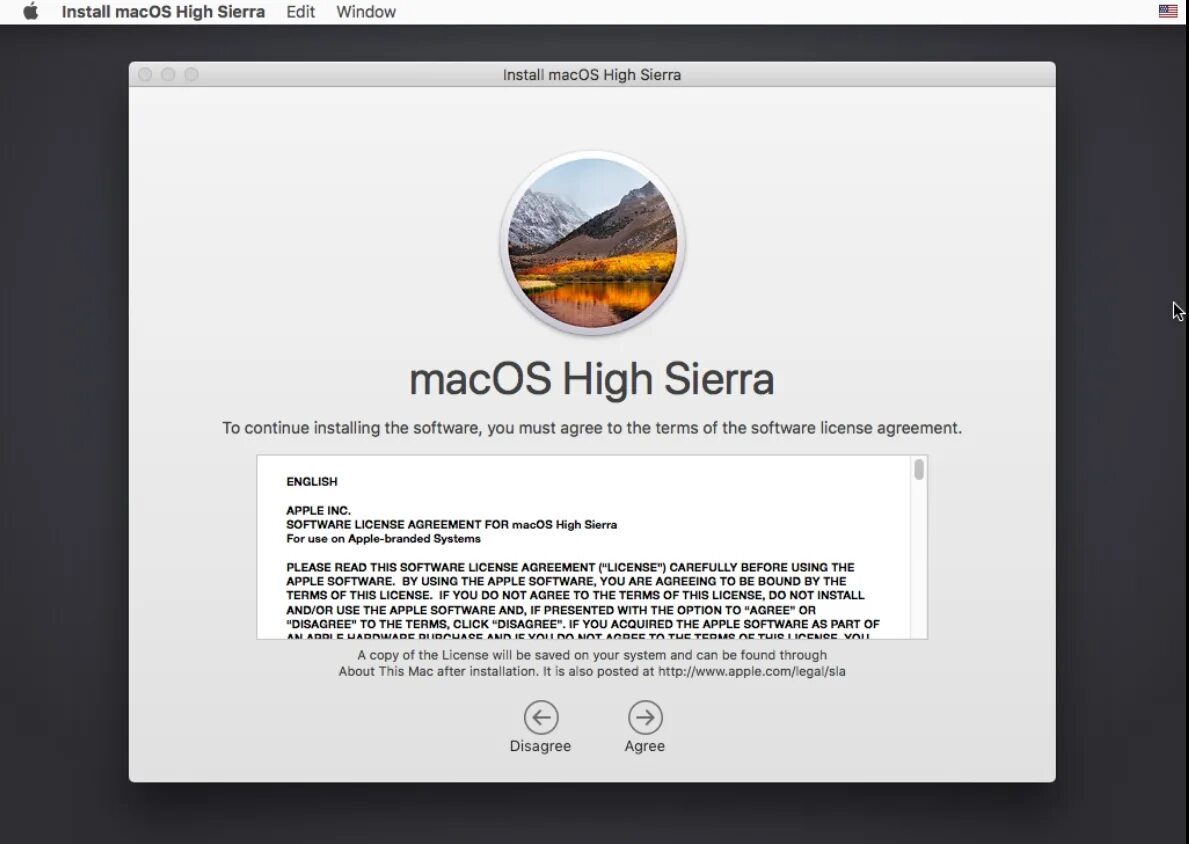
Task: Click the US flag input source icon
Action: tap(1168, 11)
